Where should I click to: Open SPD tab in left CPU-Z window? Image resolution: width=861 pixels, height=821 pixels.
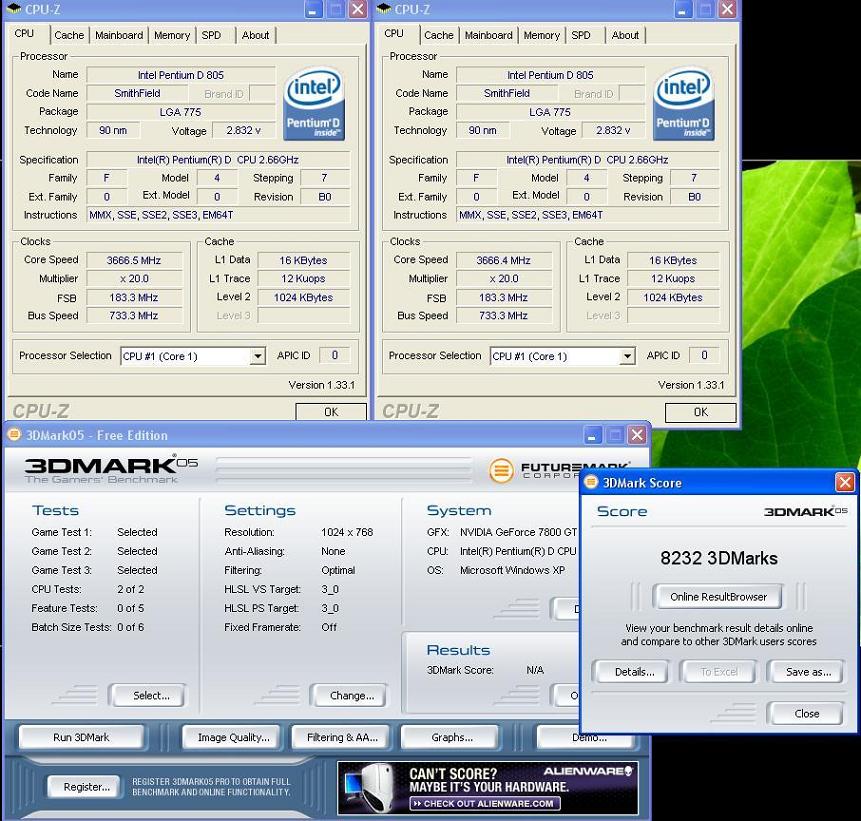click(211, 35)
